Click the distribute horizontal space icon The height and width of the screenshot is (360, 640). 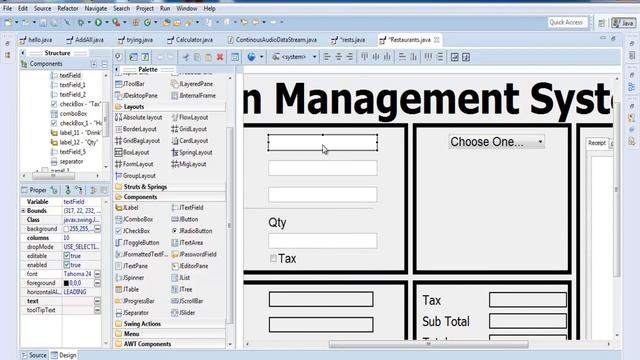428,57
